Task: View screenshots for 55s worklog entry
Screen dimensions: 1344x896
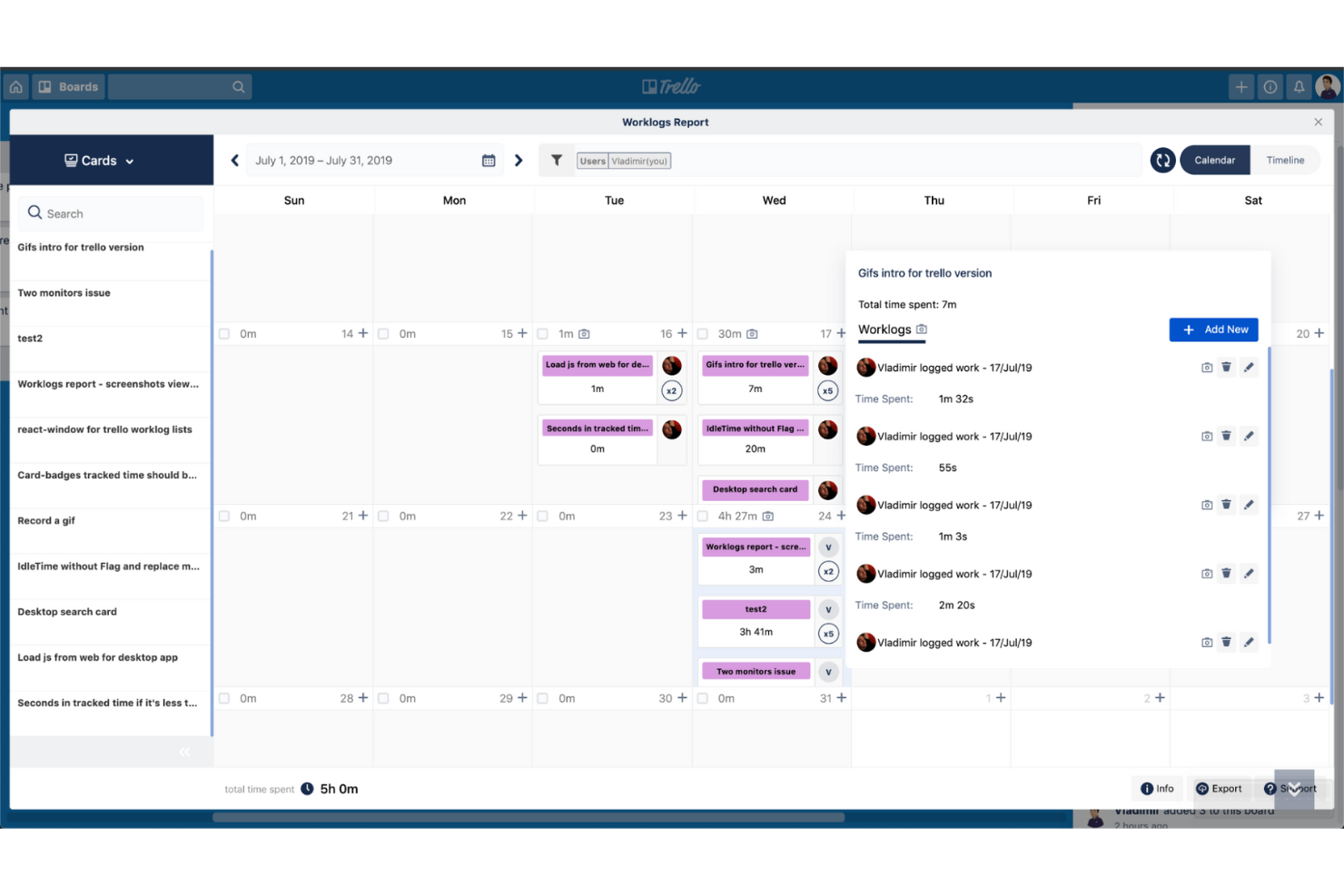Action: pos(1207,437)
